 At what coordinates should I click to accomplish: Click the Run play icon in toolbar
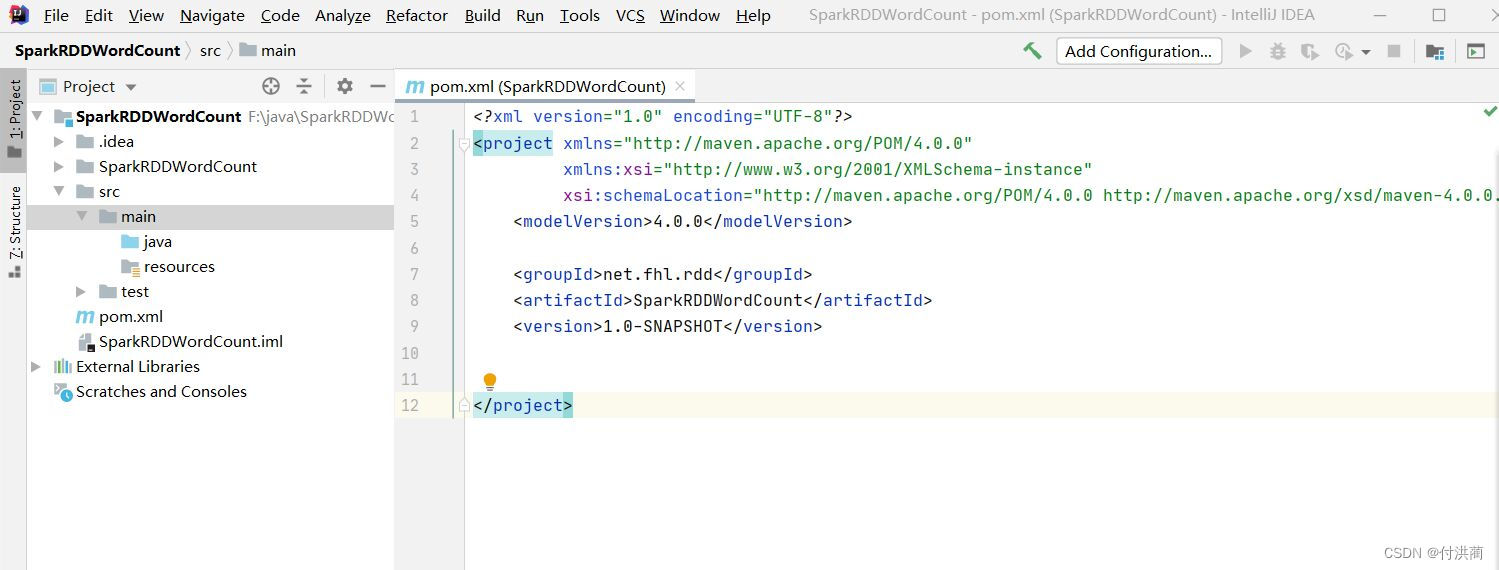coord(1245,51)
